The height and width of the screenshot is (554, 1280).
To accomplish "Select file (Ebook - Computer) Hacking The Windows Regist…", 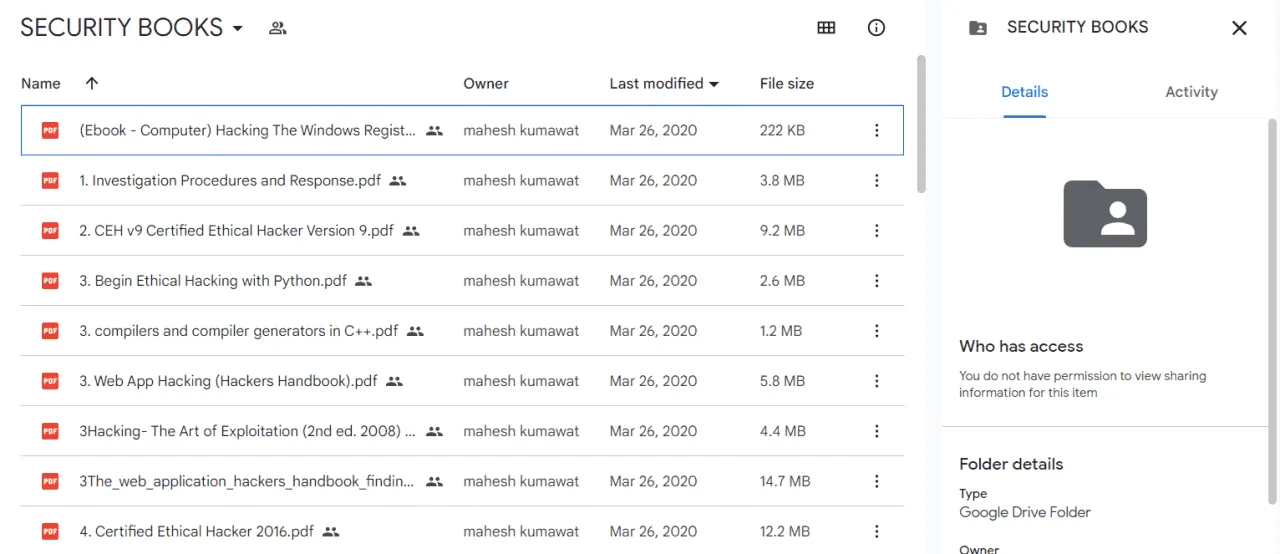I will point(462,130).
